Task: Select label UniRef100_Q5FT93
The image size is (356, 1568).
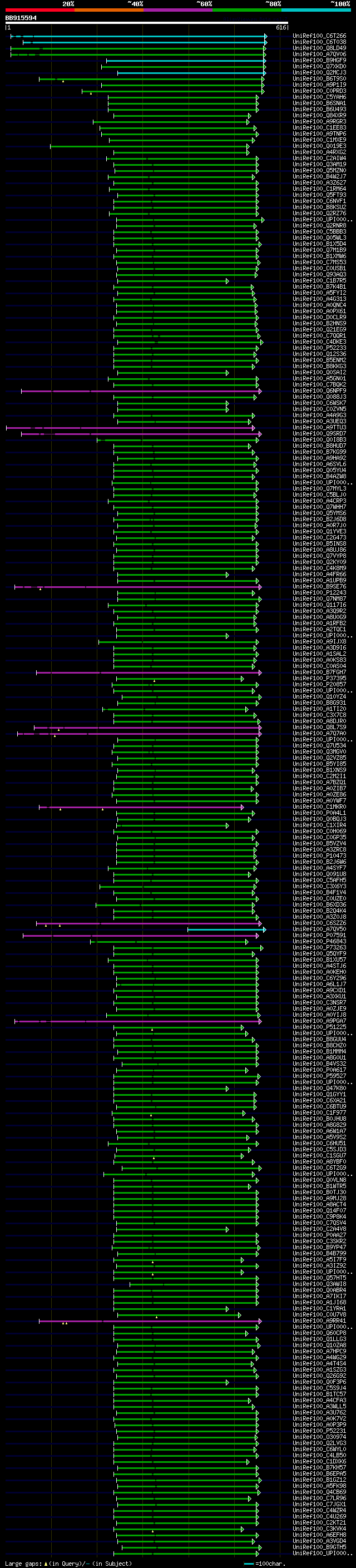Action: click(x=319, y=195)
